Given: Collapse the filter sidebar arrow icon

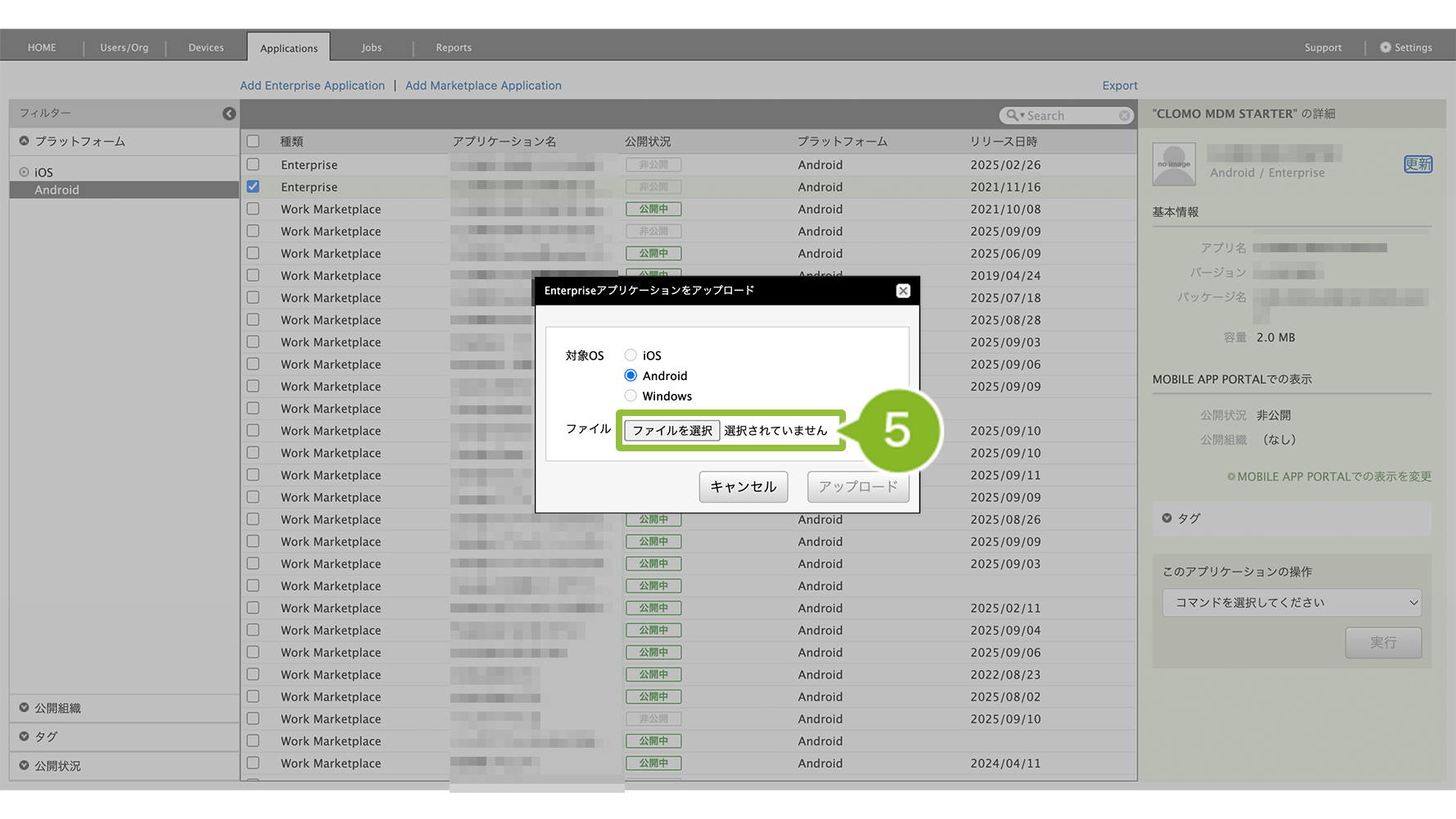Looking at the screenshot, I should click(x=229, y=114).
